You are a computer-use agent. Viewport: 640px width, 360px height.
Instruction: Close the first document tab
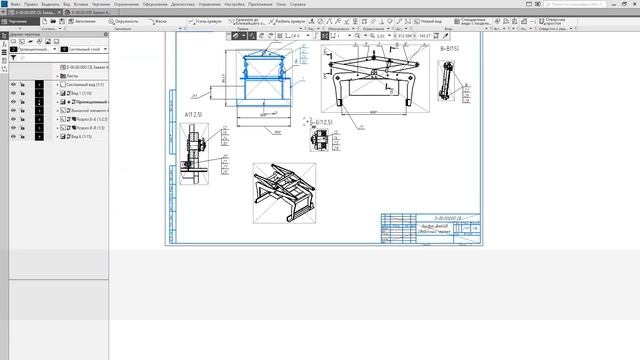[x=59, y=12]
